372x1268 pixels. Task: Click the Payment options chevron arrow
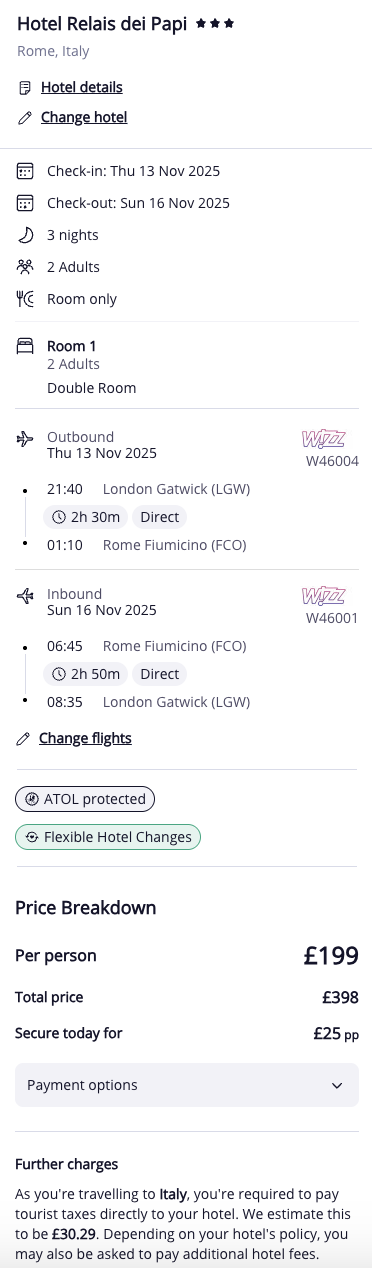(336, 1085)
